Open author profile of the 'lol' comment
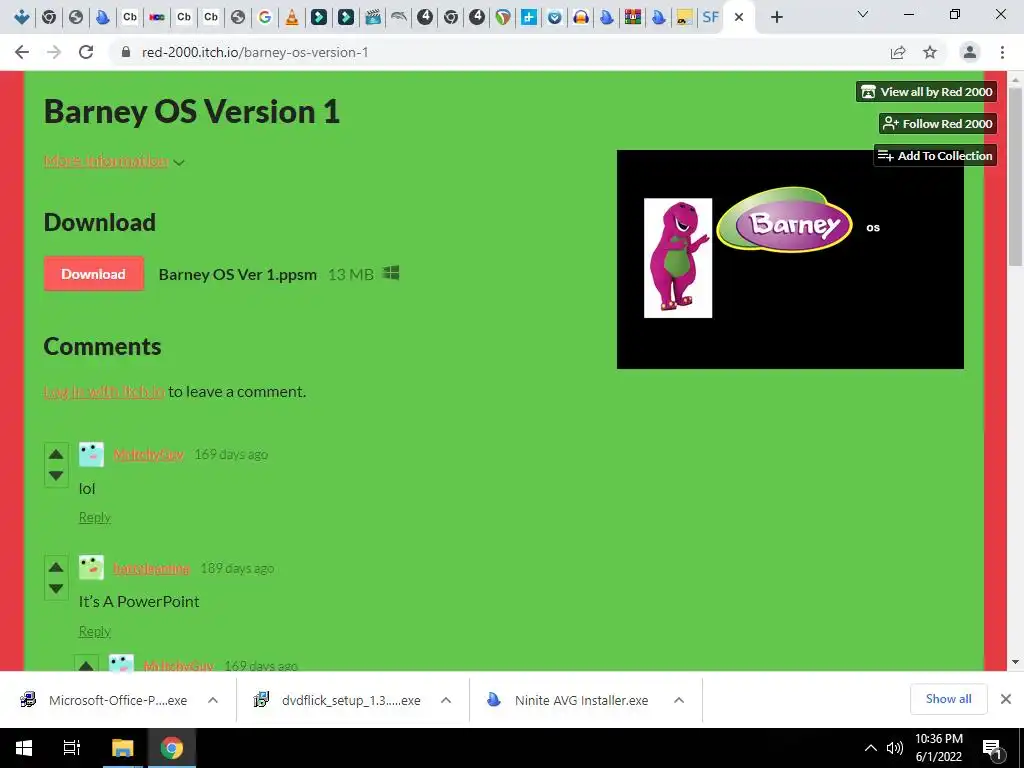 [x=148, y=455]
